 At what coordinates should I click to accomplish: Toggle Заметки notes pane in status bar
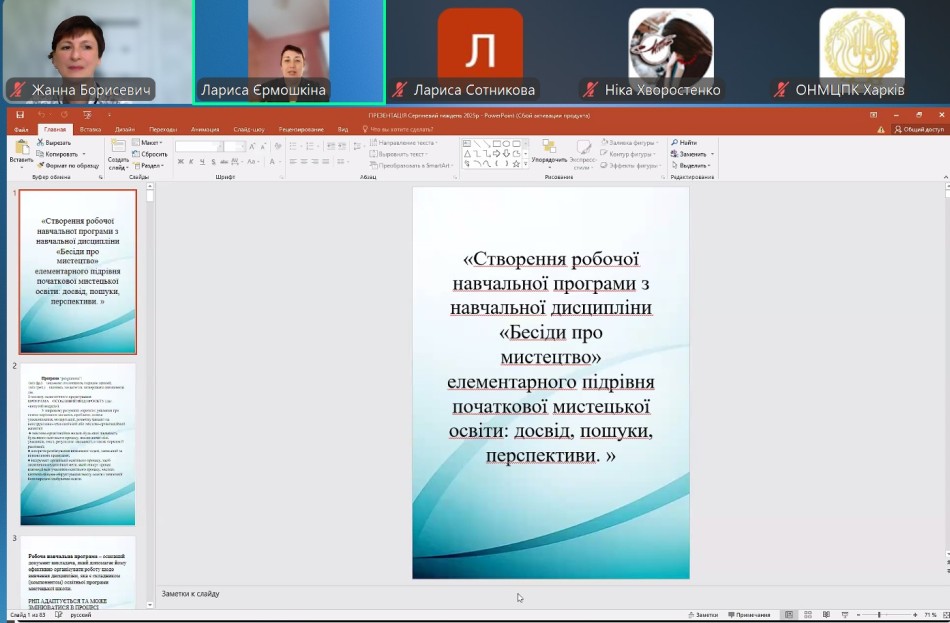(703, 615)
